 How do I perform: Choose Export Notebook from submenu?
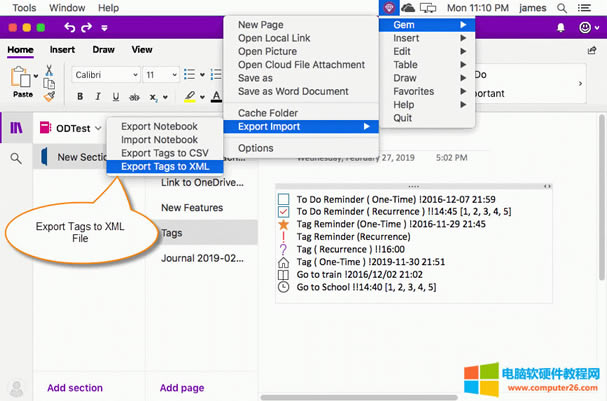[165, 127]
